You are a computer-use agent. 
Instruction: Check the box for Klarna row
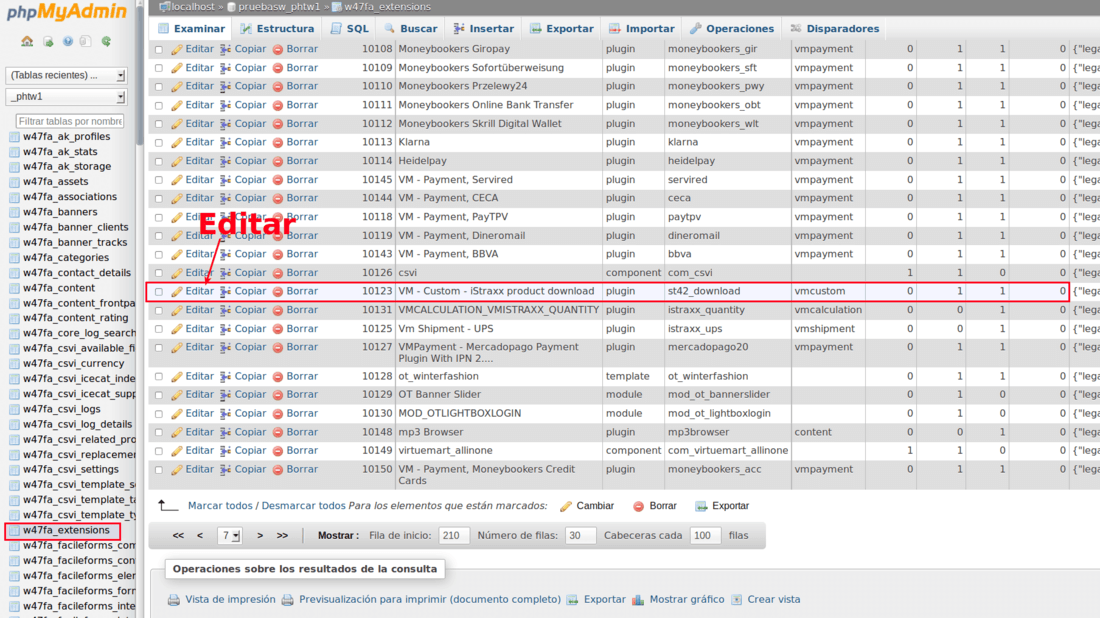[x=159, y=143]
